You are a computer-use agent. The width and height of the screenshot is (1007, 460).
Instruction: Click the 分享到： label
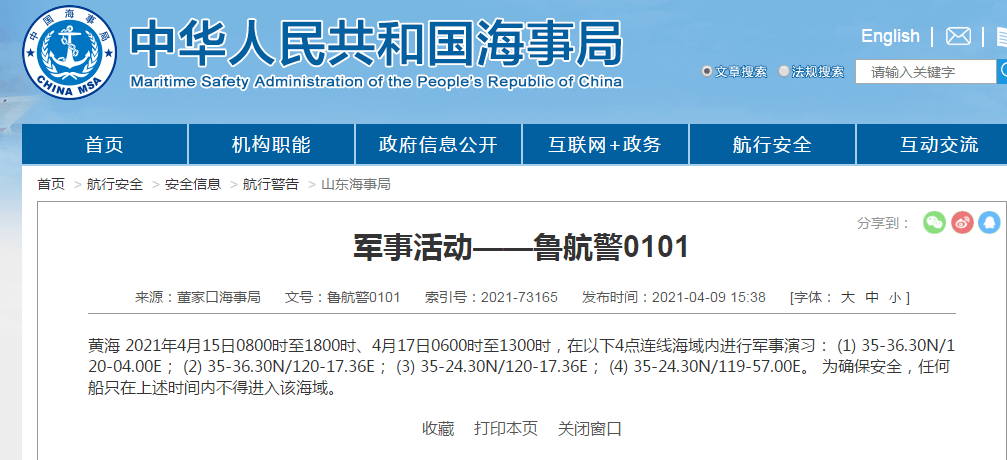[x=884, y=223]
